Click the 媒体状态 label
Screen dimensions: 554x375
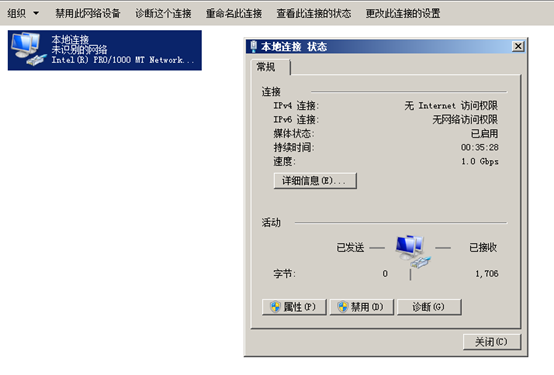tap(294, 134)
